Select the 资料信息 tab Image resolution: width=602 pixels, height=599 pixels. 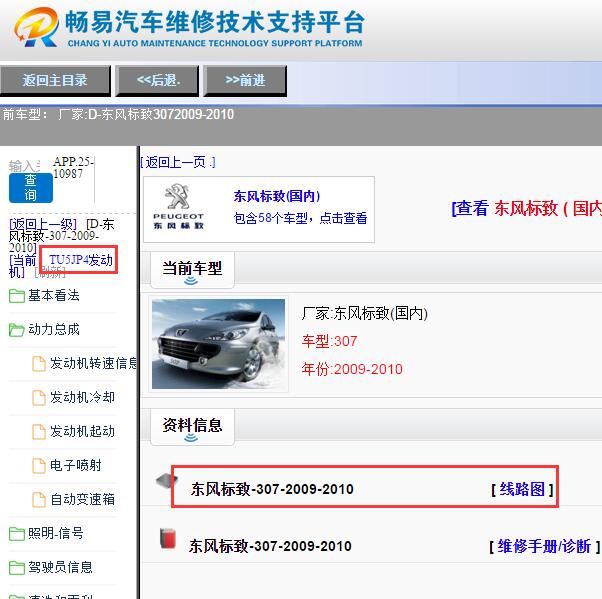[192, 426]
